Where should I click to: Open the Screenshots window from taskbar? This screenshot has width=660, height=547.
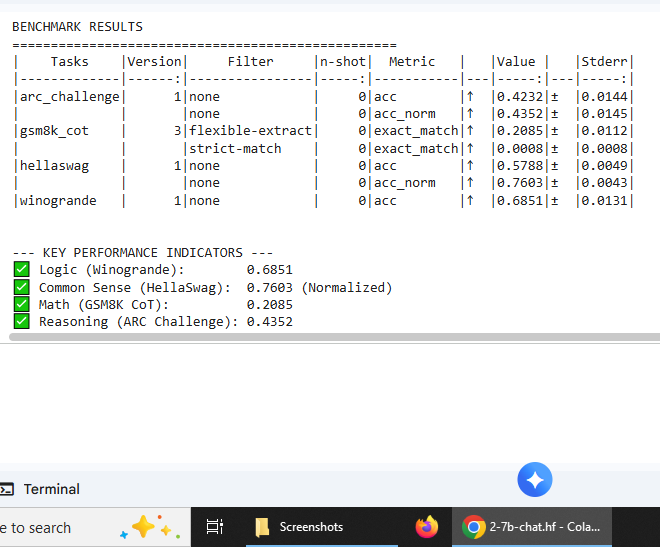[x=310, y=527]
